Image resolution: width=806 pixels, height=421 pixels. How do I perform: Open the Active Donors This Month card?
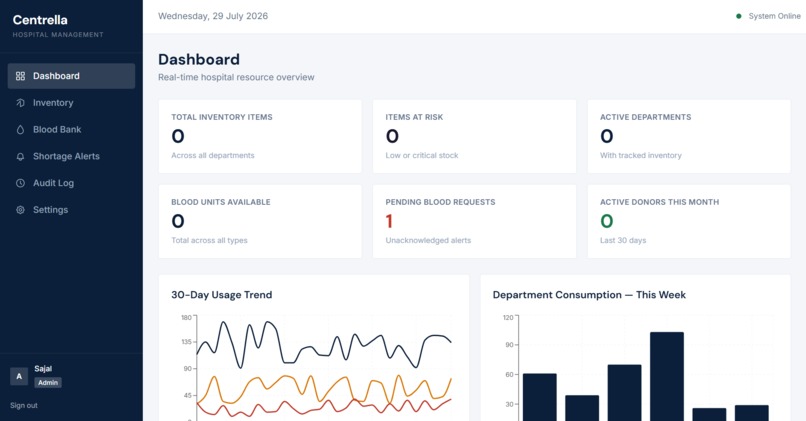(x=689, y=222)
